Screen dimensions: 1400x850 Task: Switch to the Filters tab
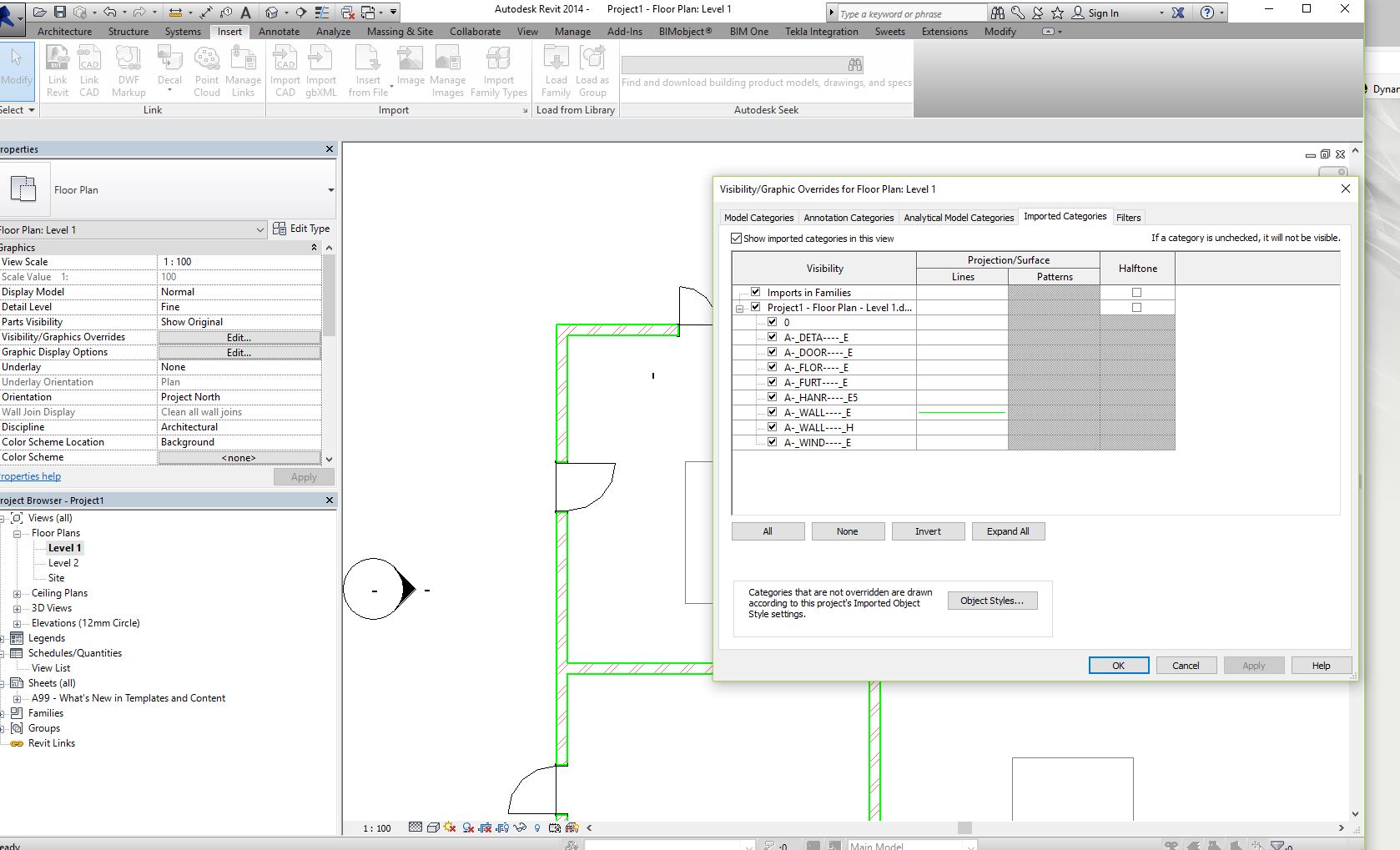coord(1129,217)
